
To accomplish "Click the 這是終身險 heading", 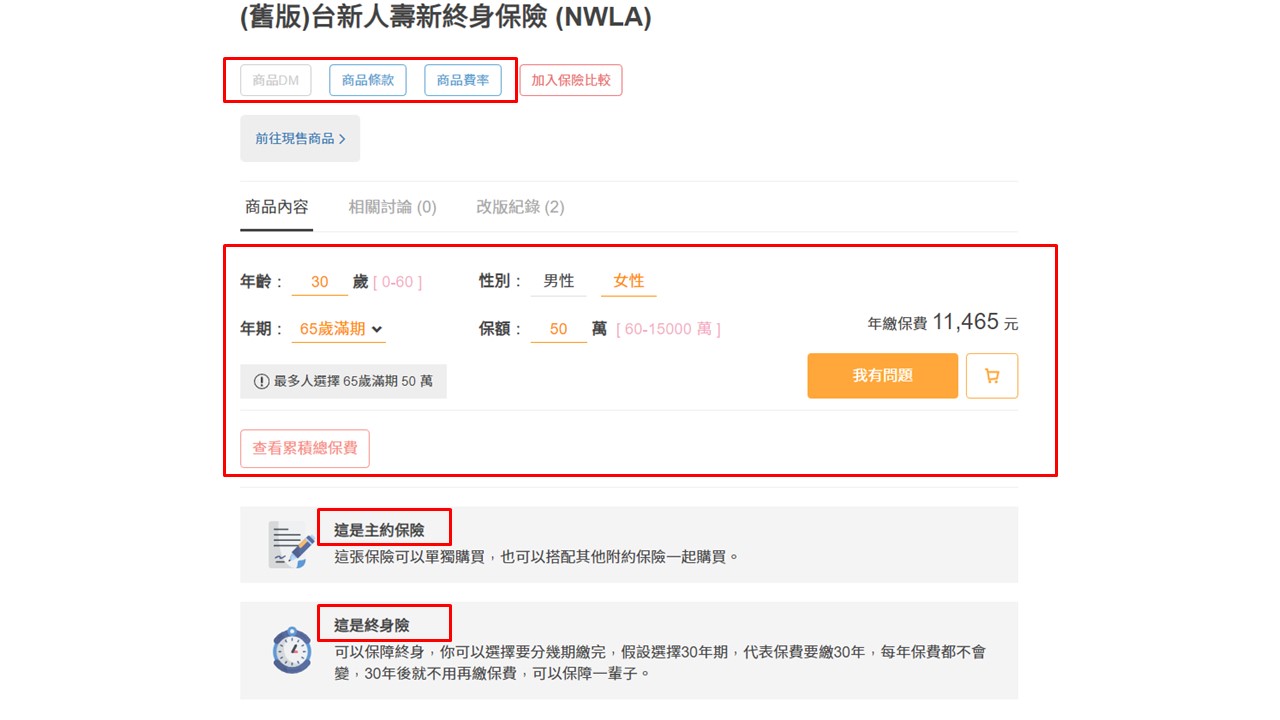I will click(x=372, y=625).
